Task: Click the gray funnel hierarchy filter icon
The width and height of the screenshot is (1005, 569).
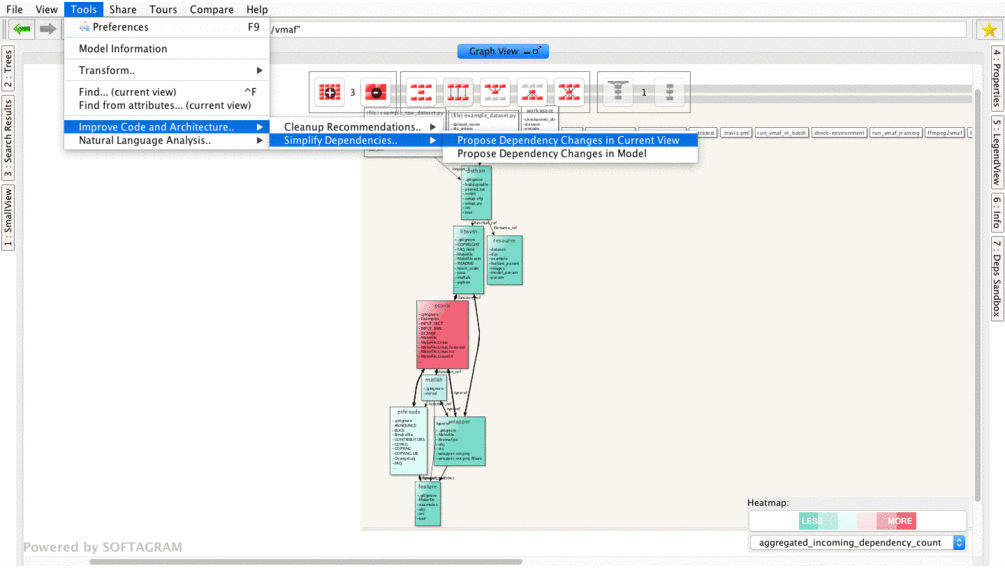Action: click(x=618, y=93)
